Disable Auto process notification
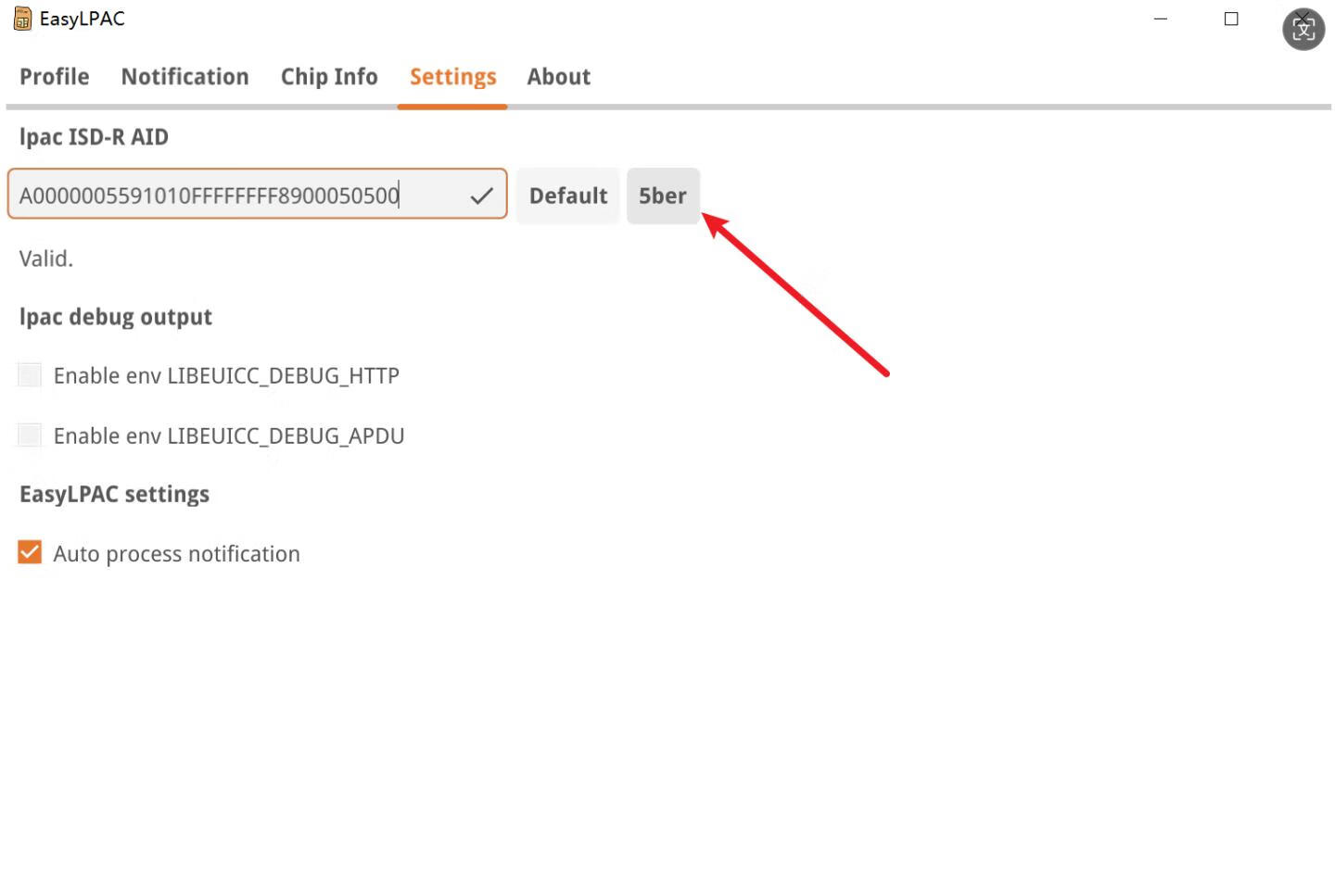 point(30,553)
